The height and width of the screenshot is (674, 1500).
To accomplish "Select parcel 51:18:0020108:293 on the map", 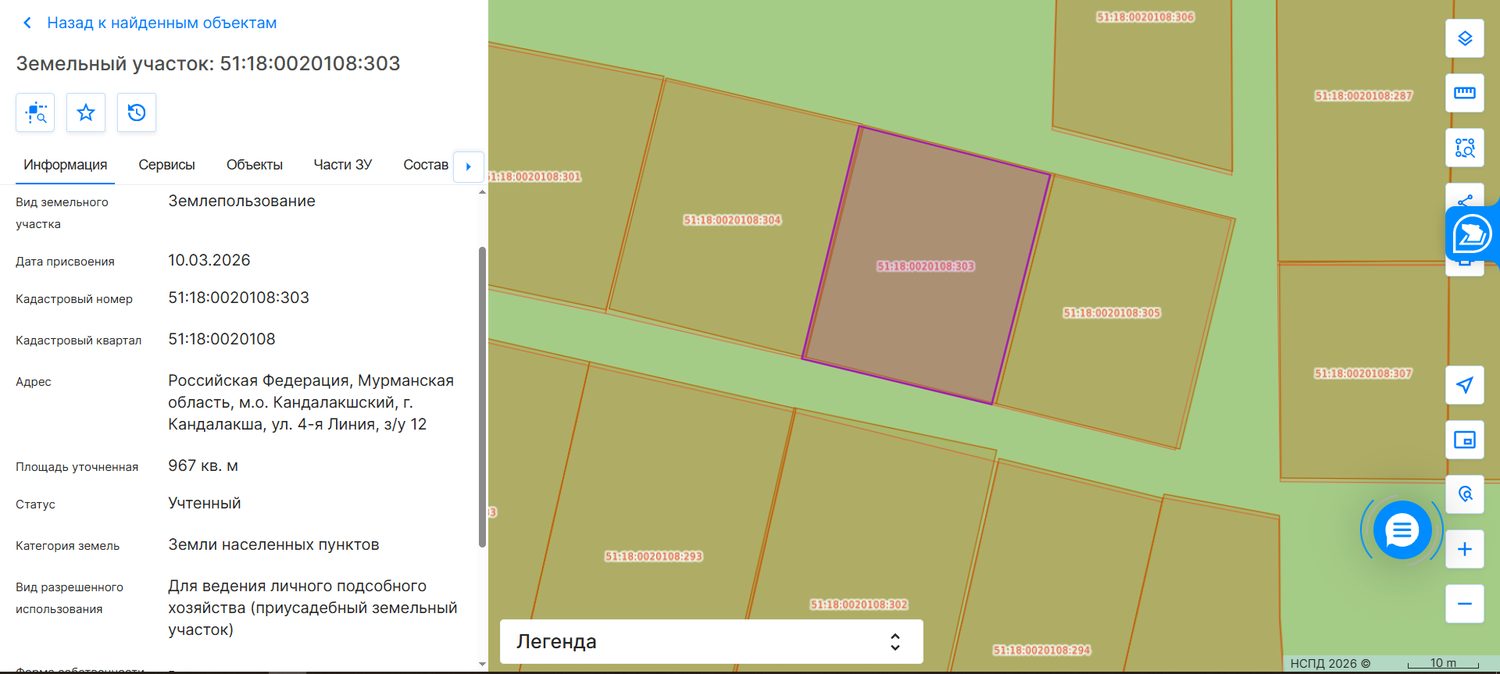I will pyautogui.click(x=654, y=556).
